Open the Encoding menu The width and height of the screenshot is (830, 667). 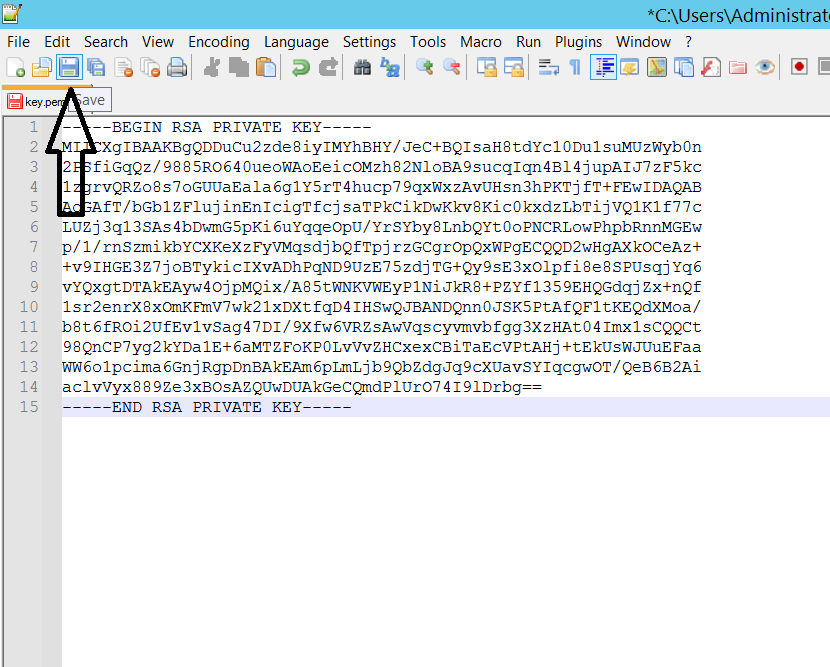coord(218,41)
